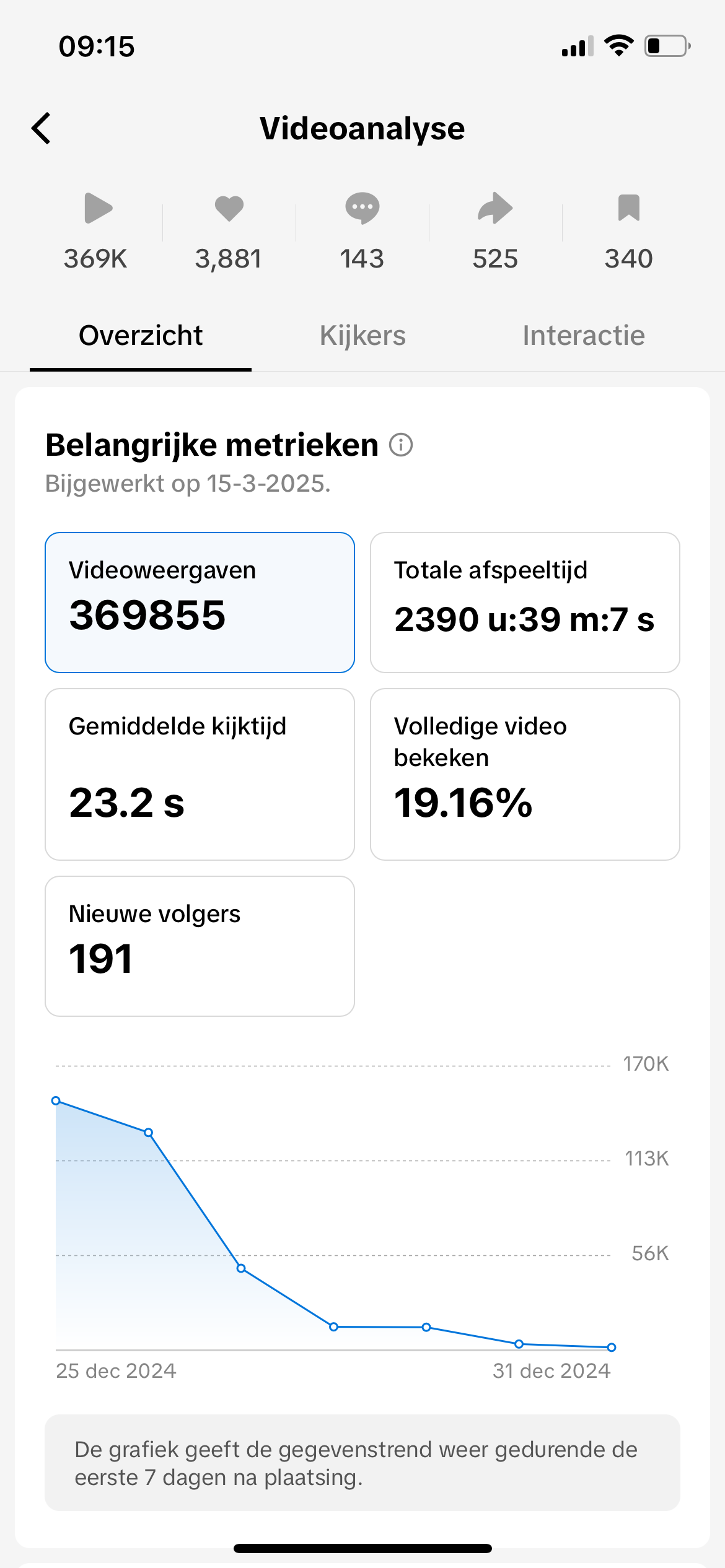This screenshot has height=1568, width=725.
Task: Tap the home indicator bar
Action: (362, 1548)
